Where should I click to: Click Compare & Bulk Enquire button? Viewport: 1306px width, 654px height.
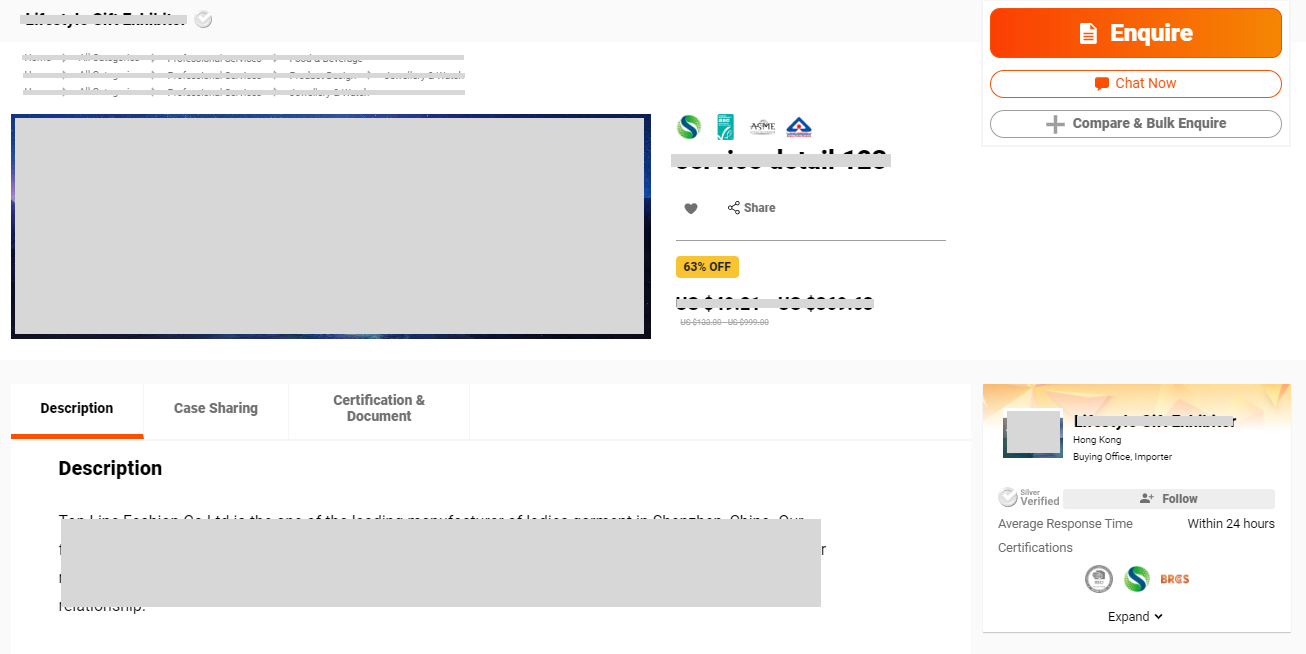(1135, 124)
